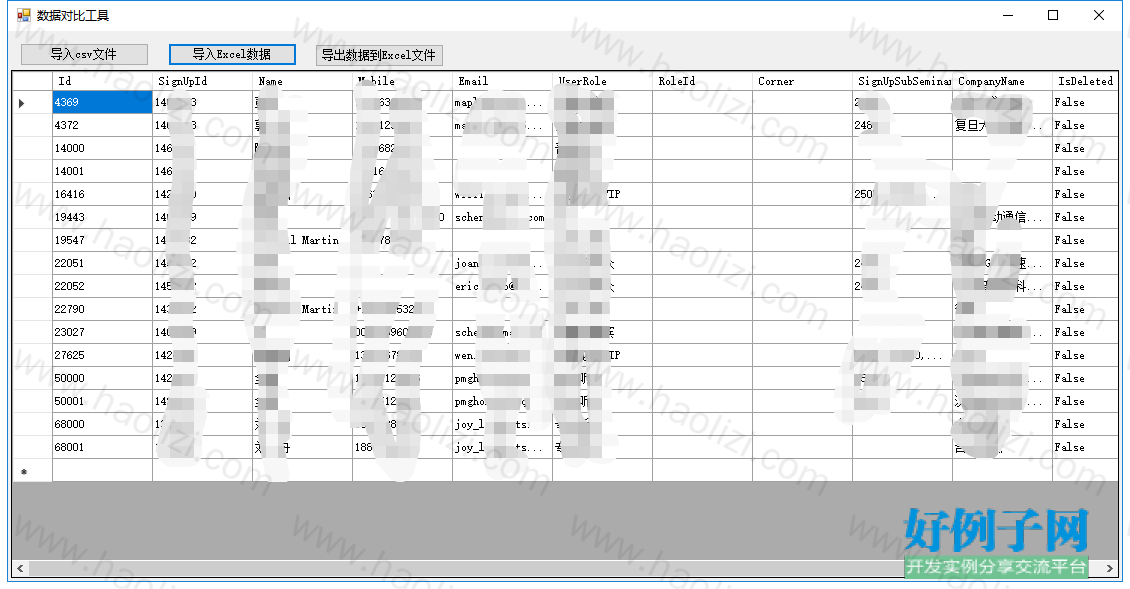Minimize the 数据对比工具 window
This screenshot has width=1130, height=589.
(x=1007, y=15)
